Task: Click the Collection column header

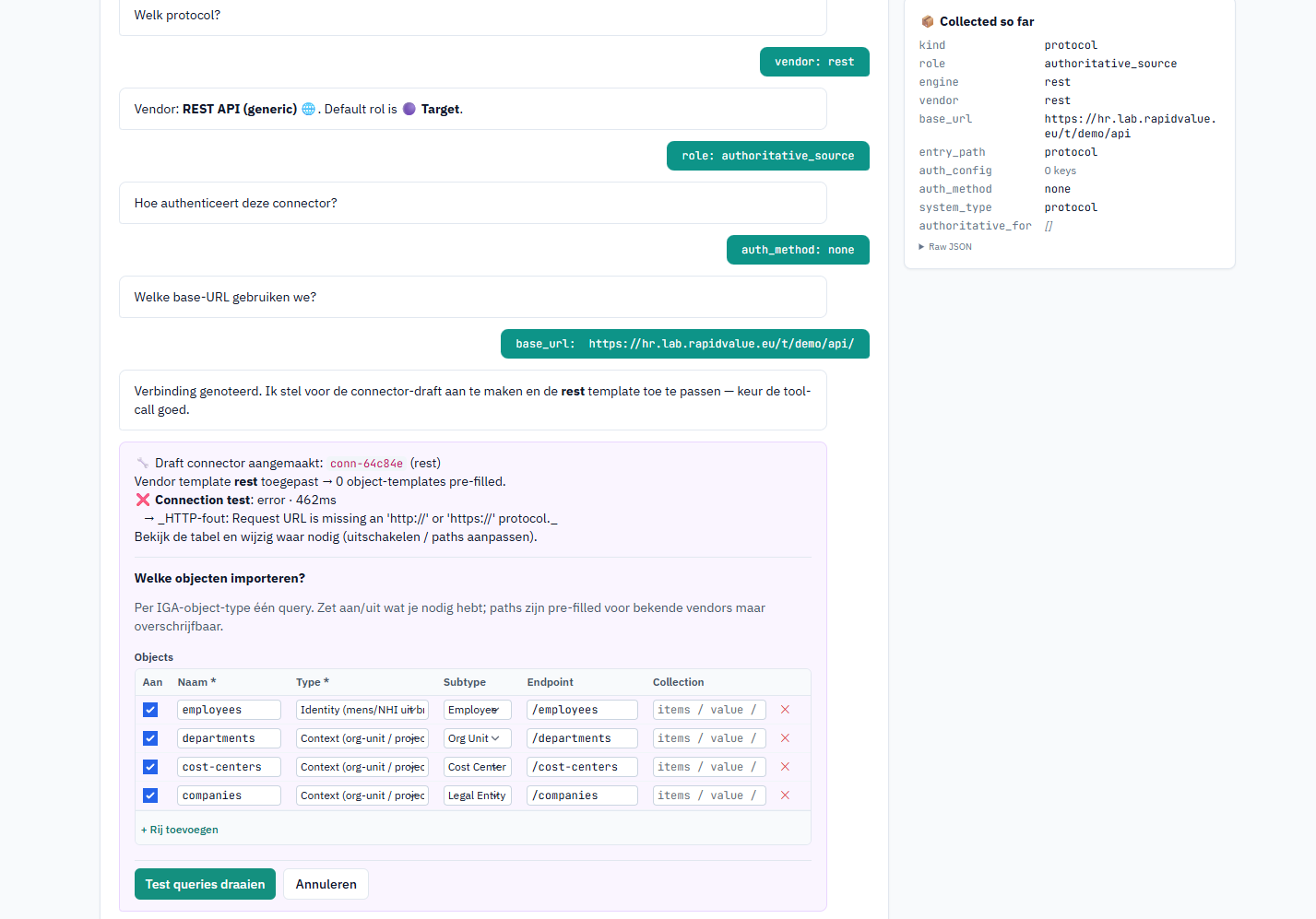Action: pos(678,682)
